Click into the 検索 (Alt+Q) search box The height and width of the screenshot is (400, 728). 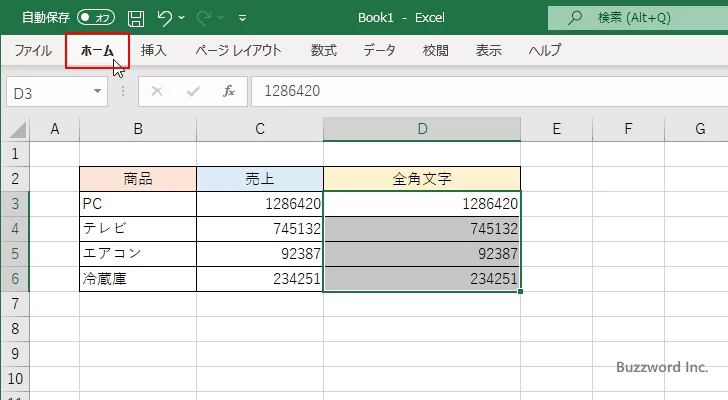coord(638,18)
